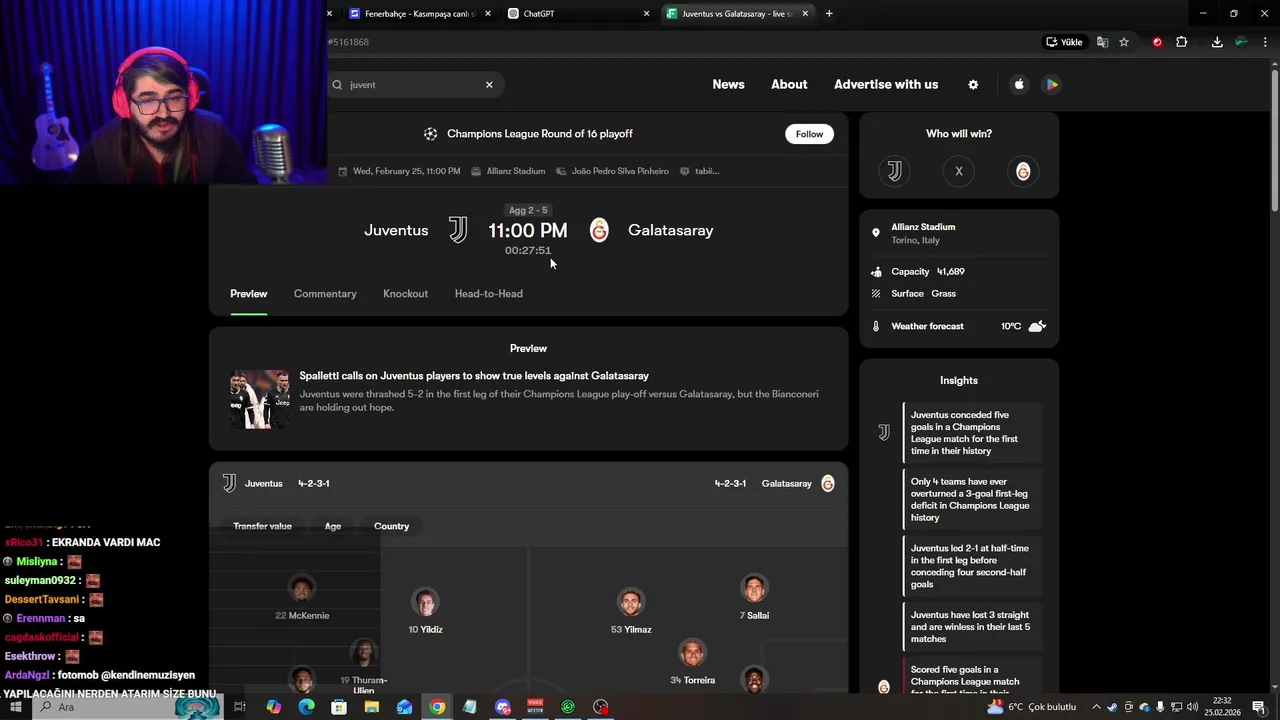Open Advertise with us link
Viewport: 1280px width, 720px height.
pos(886,85)
